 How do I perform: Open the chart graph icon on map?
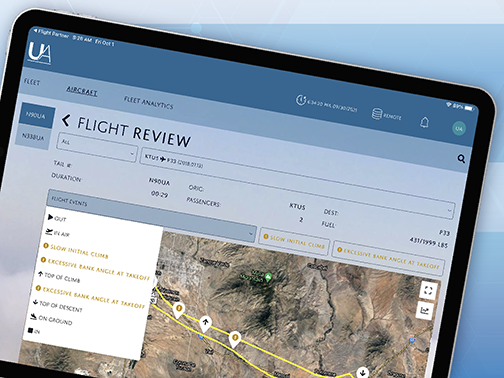point(425,311)
